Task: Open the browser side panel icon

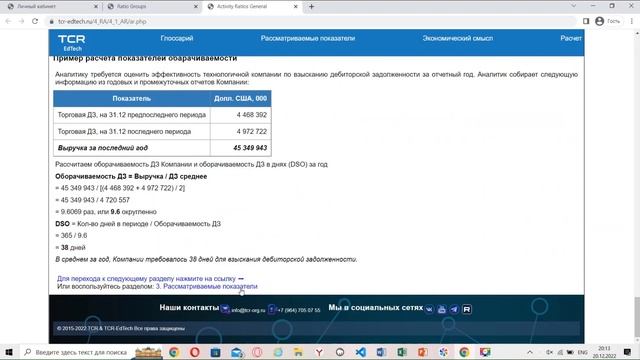Action: [x=586, y=21]
